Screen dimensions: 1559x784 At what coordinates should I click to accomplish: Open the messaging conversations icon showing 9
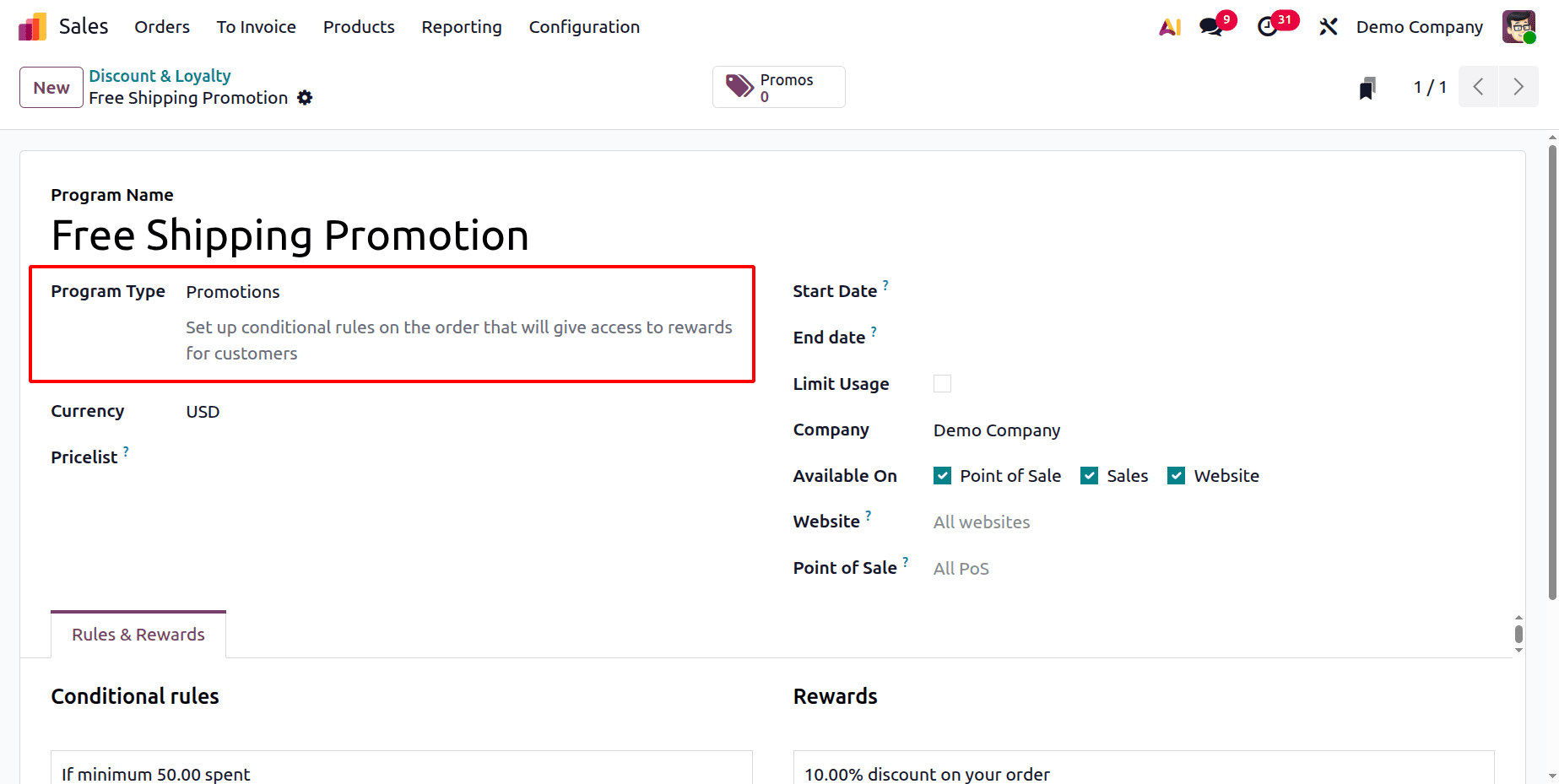(x=1210, y=27)
